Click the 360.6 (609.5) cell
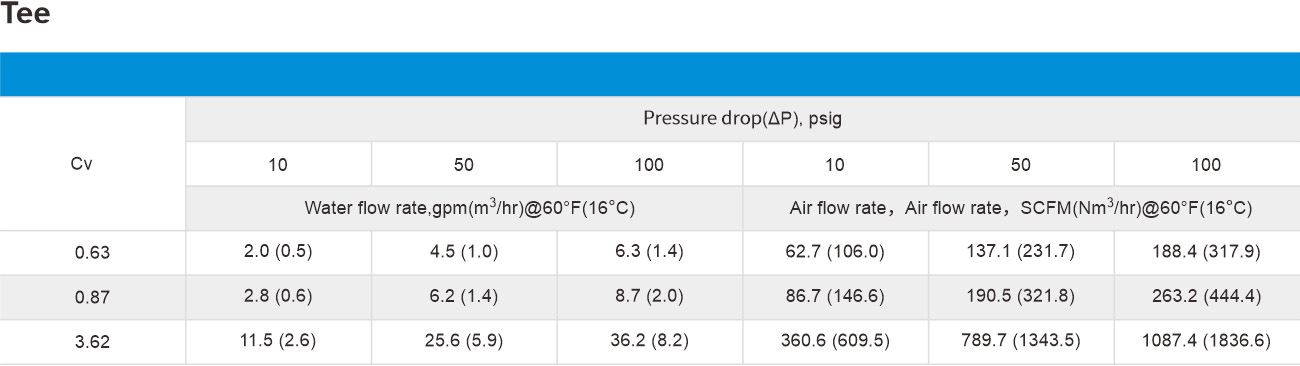 tap(835, 342)
